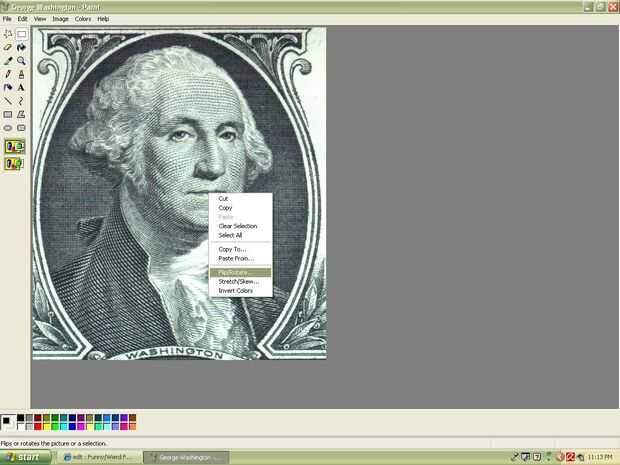
Task: Choose Select All from context menu
Action: (x=240, y=235)
